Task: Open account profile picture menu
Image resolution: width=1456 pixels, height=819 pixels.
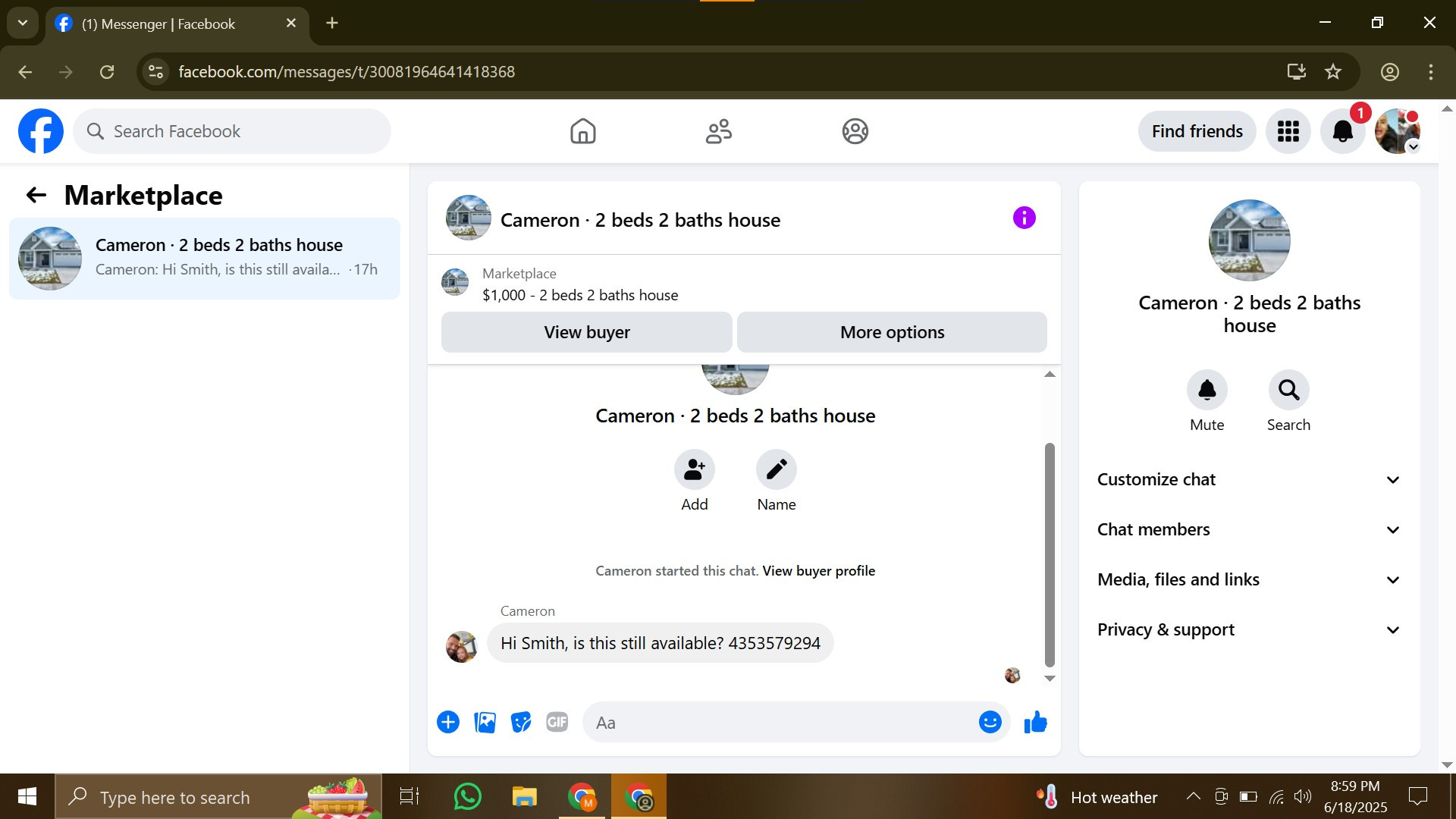Action: pos(1398,131)
